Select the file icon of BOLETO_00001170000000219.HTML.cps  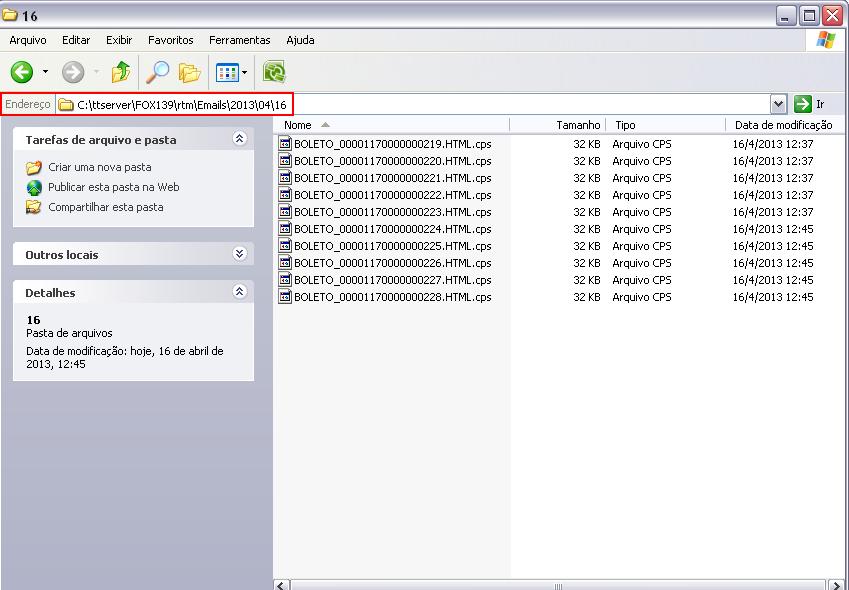coord(285,144)
